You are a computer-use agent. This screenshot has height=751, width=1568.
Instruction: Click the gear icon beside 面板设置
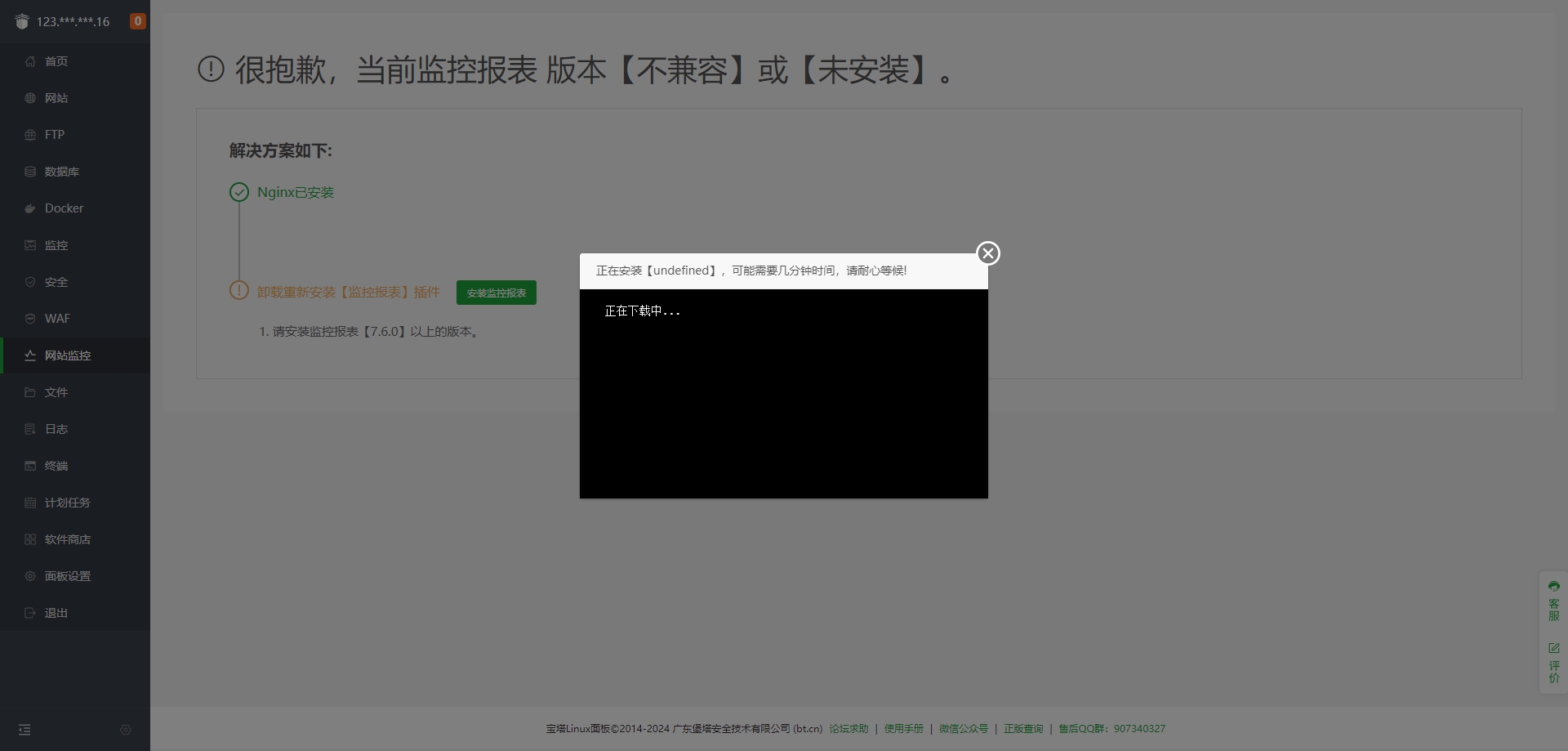click(30, 576)
